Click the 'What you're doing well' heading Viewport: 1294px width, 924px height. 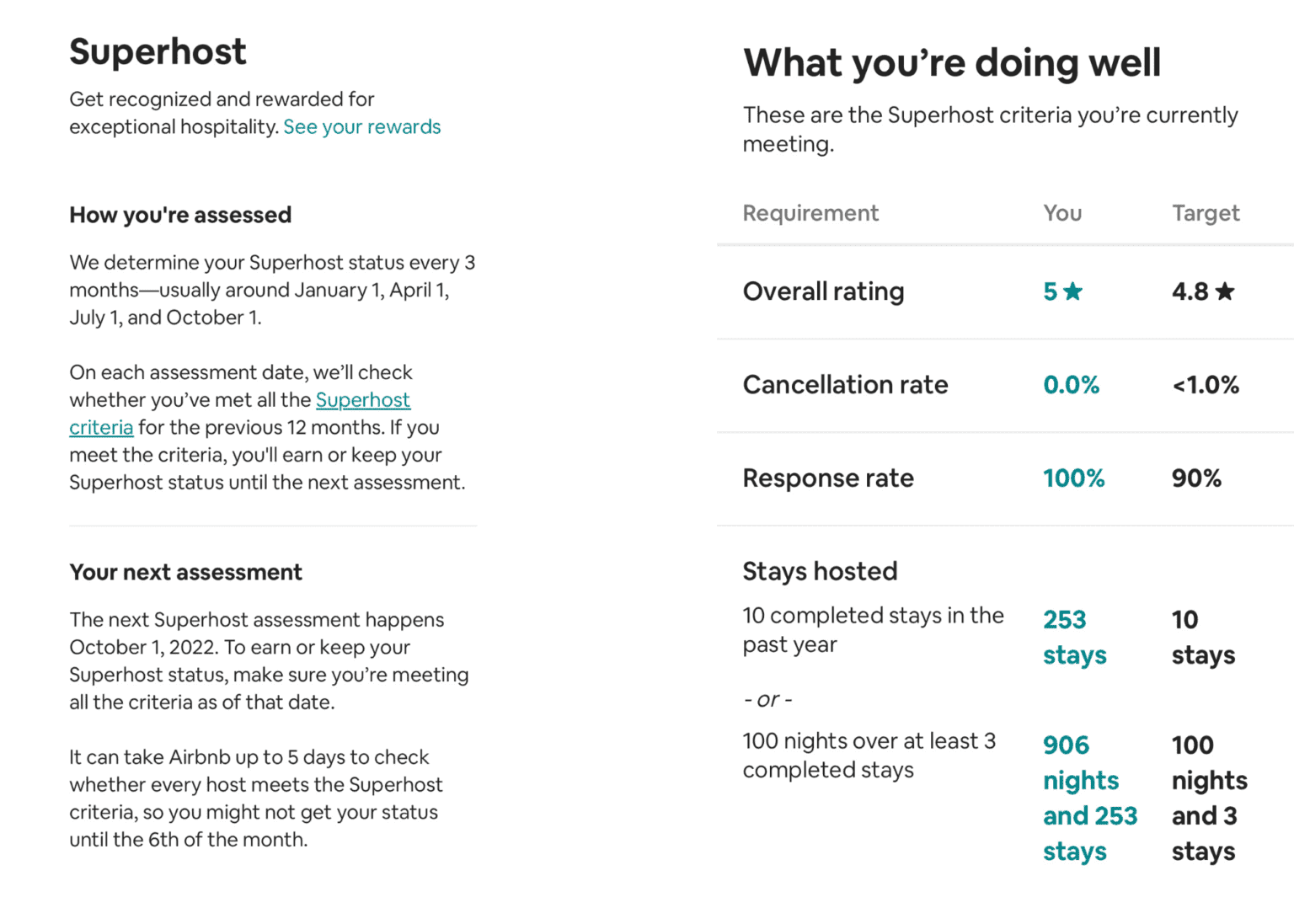click(952, 62)
